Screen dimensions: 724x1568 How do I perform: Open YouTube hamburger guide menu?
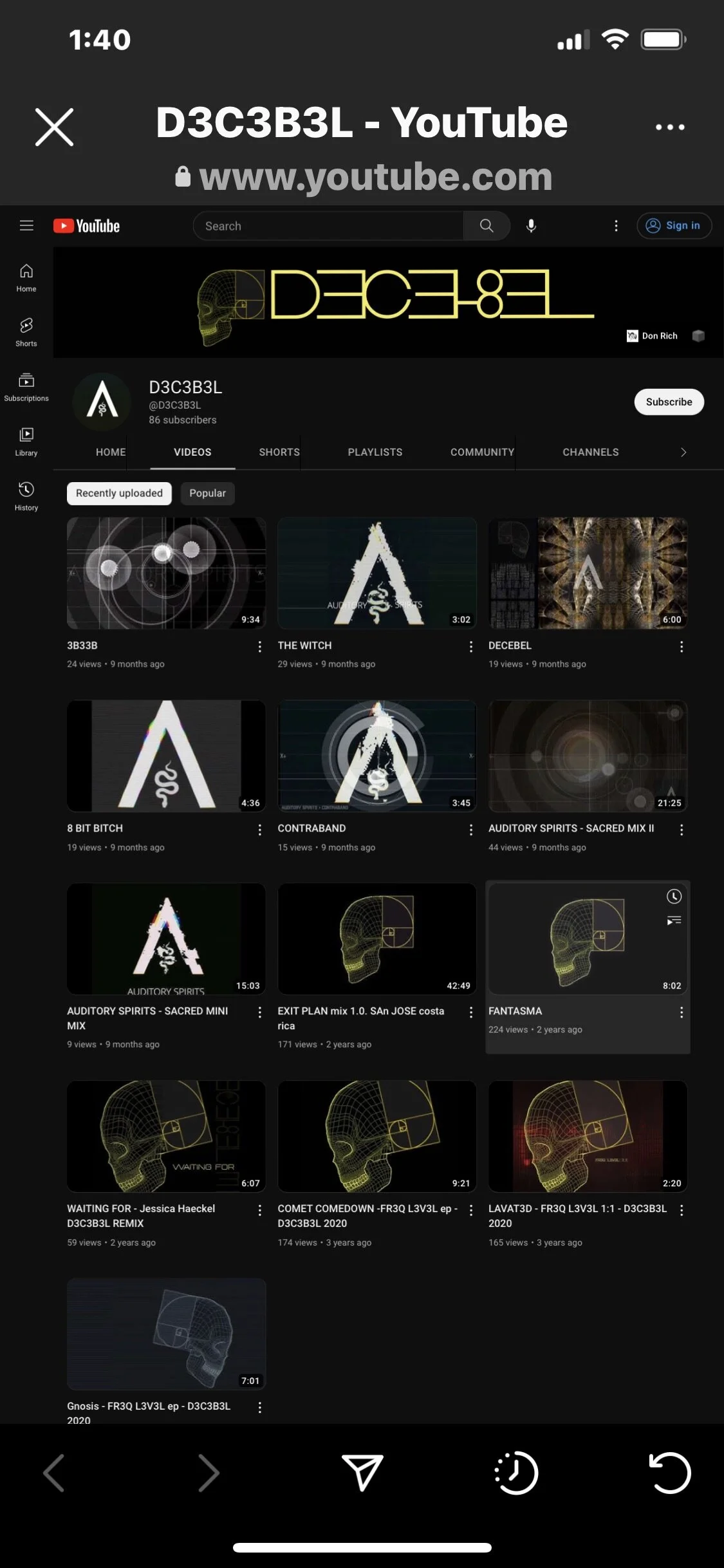click(26, 225)
